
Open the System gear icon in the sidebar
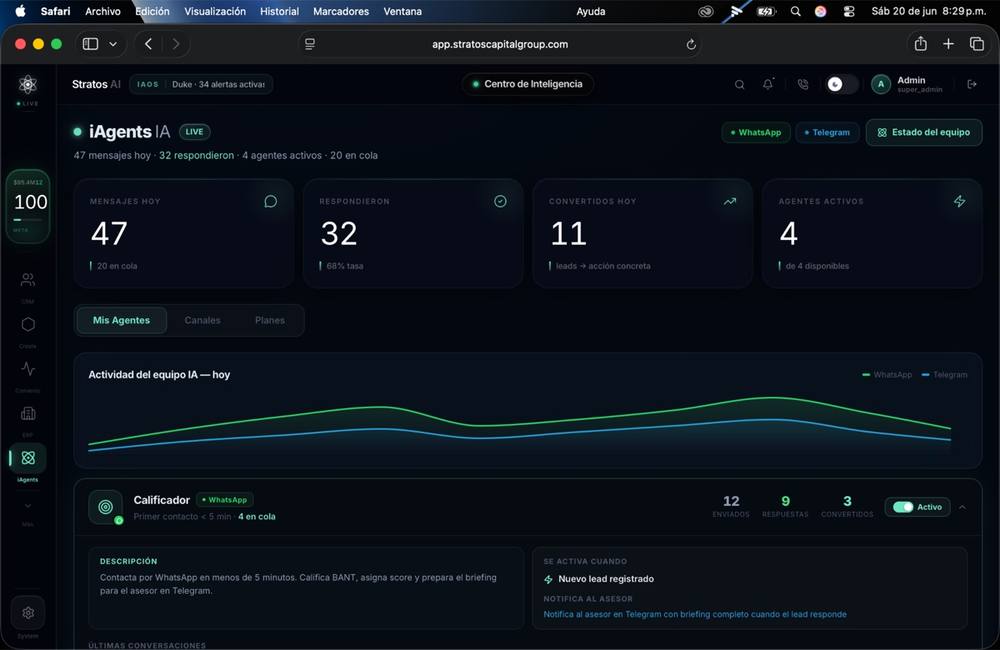tap(28, 613)
